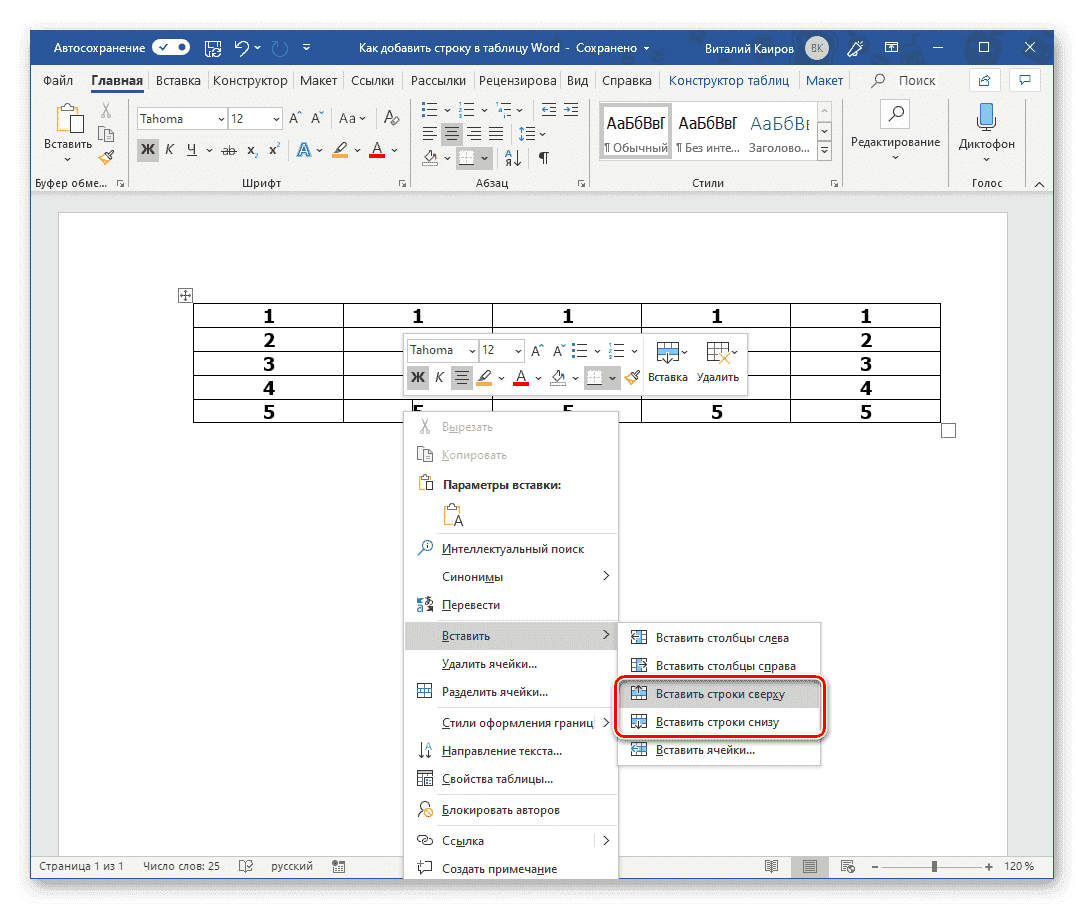Use Format Painter on the mini toolbar
The height and width of the screenshot is (909, 1084).
tap(631, 377)
